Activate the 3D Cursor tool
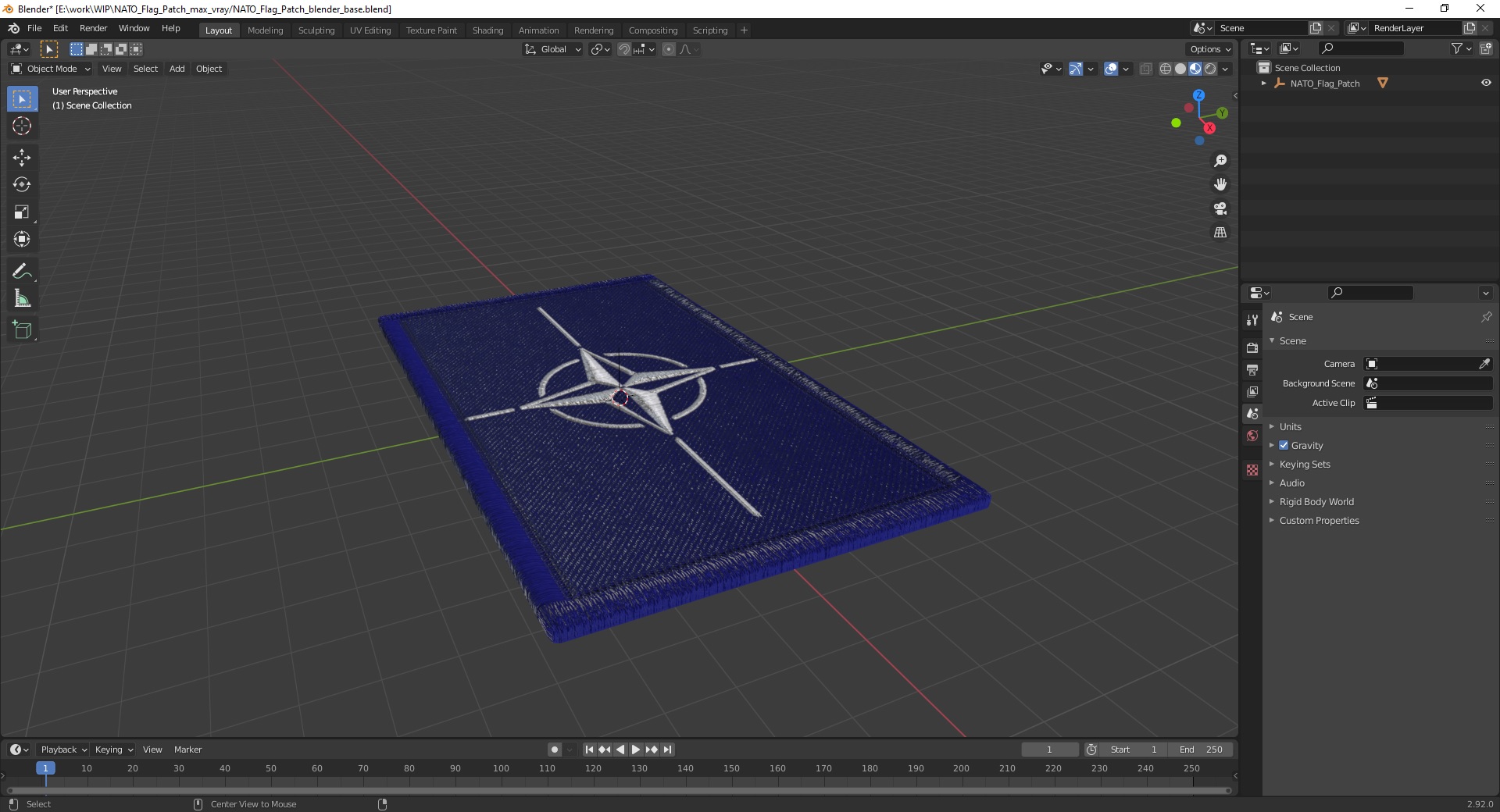Viewport: 1500px width, 812px height. coord(22,126)
